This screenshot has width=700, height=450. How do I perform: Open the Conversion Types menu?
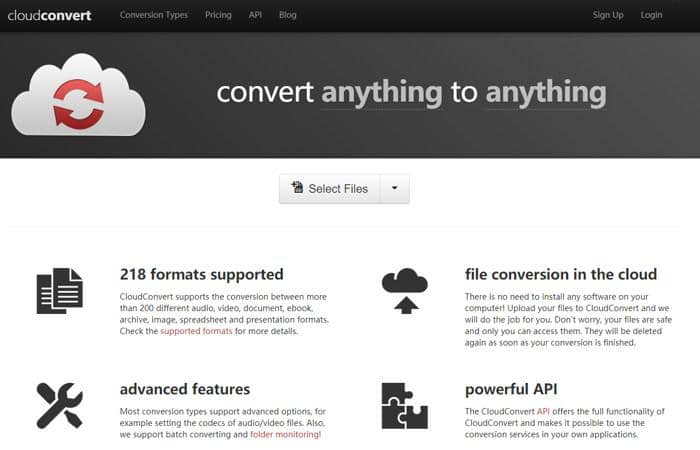point(154,15)
